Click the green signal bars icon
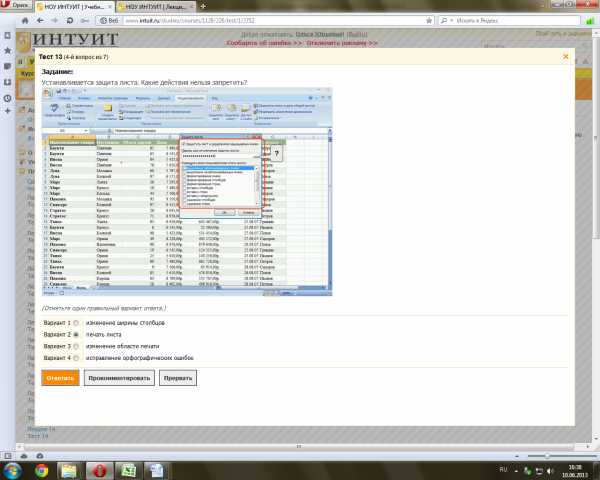 point(590,21)
